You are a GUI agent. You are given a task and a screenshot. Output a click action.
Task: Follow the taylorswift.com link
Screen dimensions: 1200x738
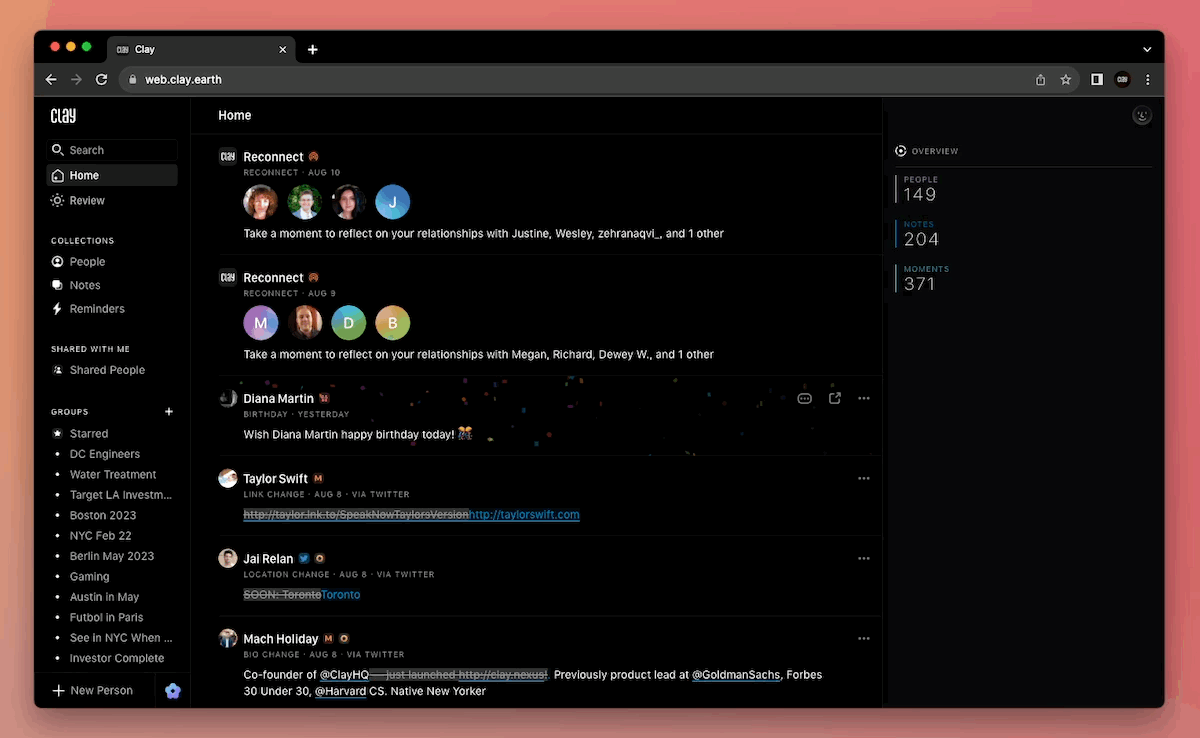click(524, 515)
